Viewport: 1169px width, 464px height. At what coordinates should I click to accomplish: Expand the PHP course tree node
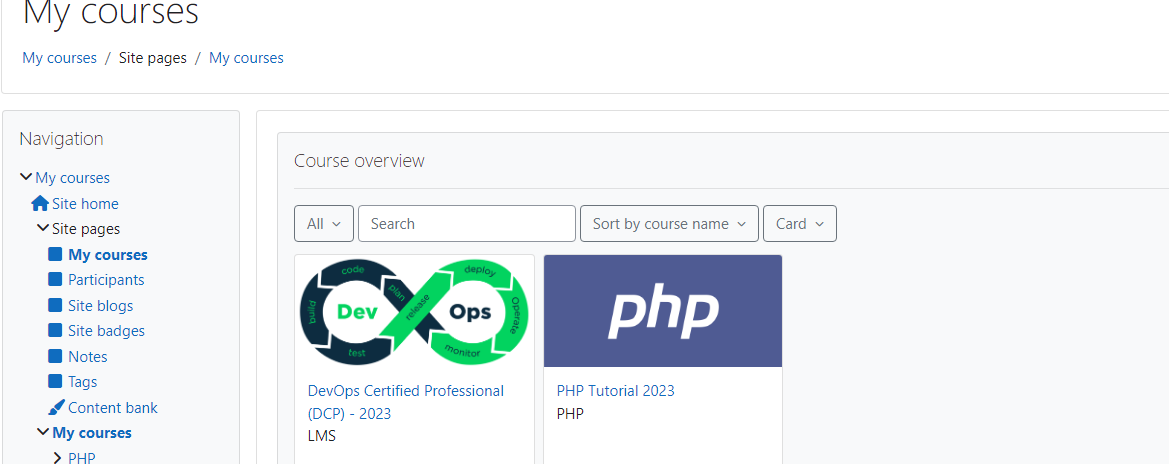(x=58, y=458)
